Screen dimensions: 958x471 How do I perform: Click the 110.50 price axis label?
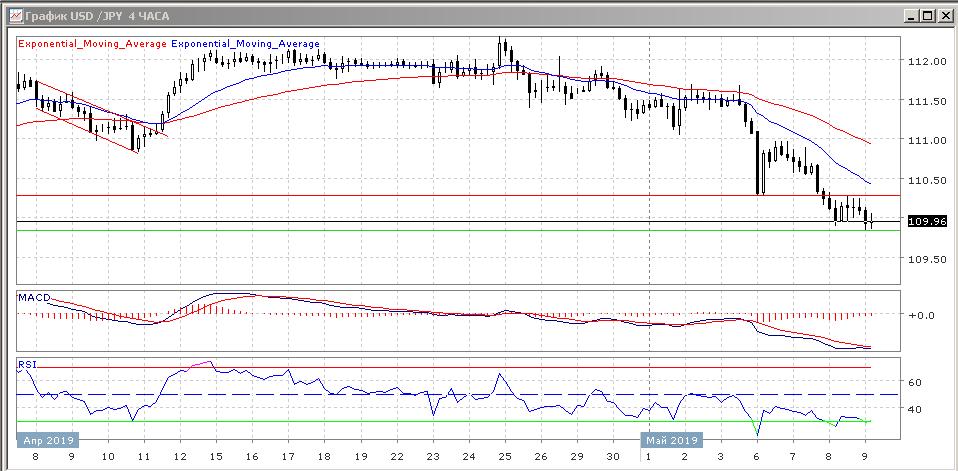(928, 180)
